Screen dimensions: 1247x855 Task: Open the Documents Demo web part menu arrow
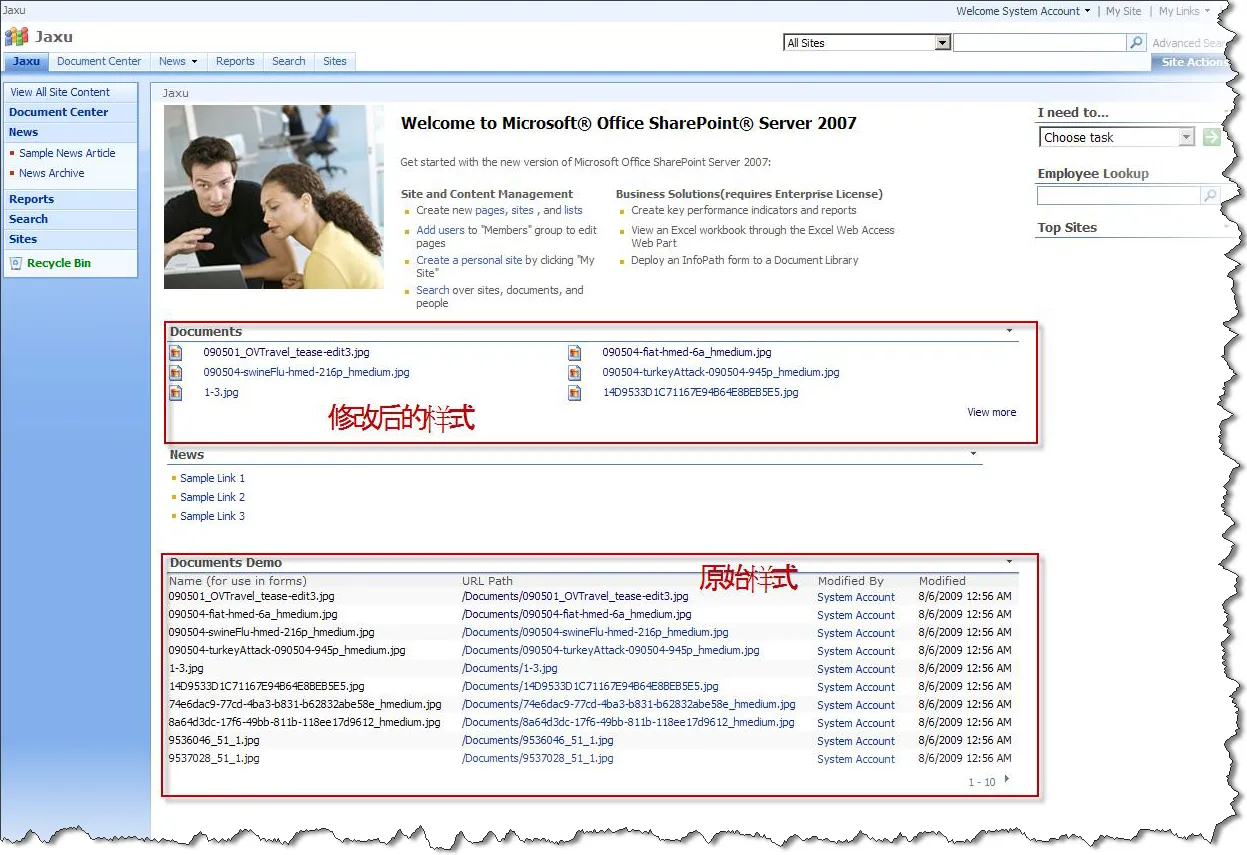coord(1009,561)
